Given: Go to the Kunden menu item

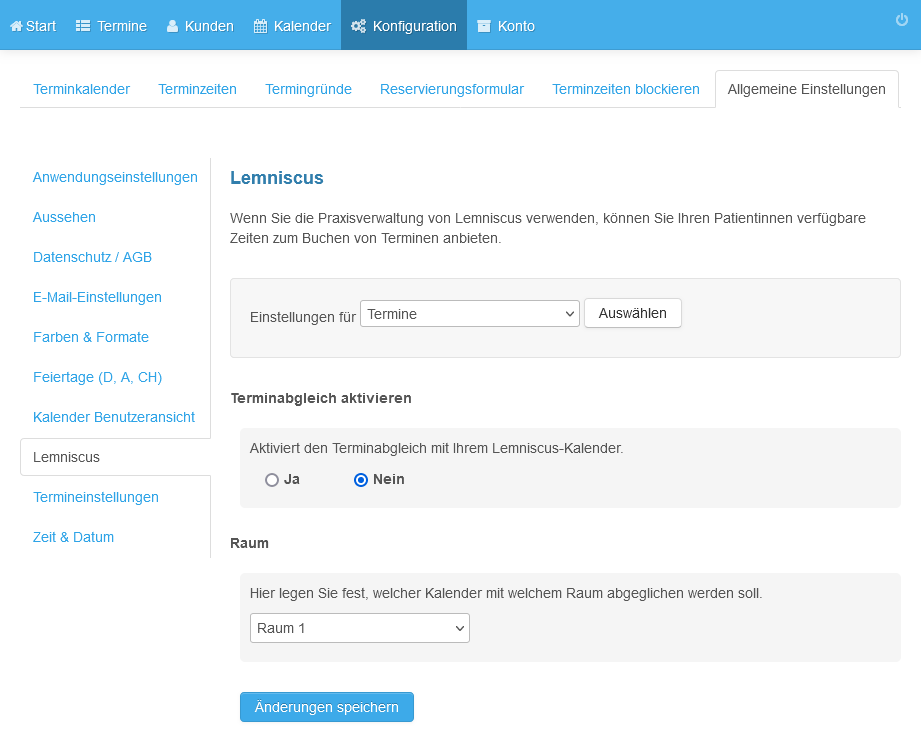Looking at the screenshot, I should click(x=200, y=26).
